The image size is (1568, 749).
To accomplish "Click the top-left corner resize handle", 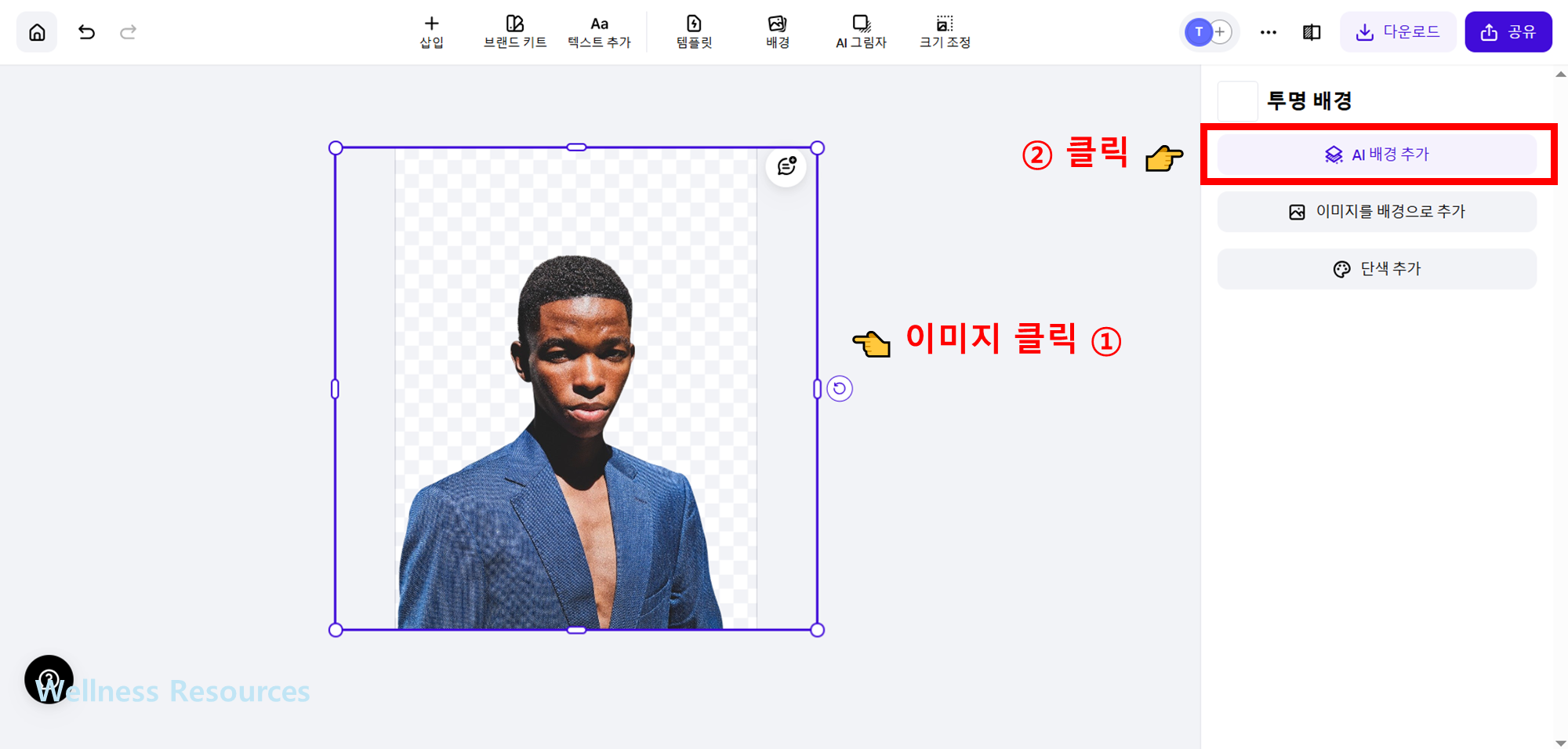I will [x=336, y=147].
